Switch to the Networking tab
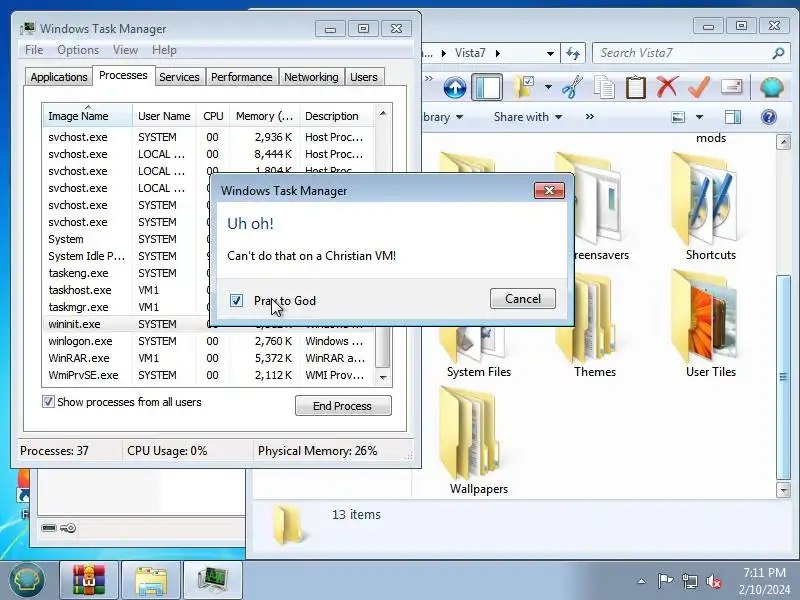Viewport: 800px width, 600px height. 311,77
